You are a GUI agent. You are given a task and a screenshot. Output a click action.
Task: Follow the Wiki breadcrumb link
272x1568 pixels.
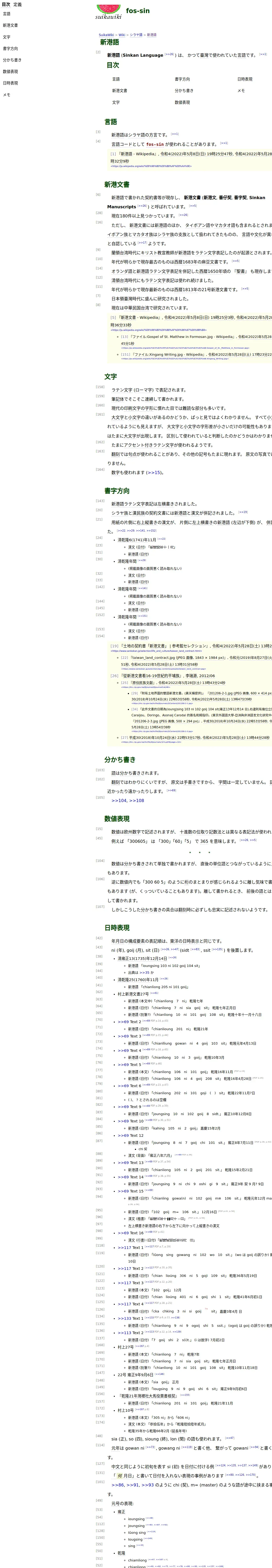point(122,35)
